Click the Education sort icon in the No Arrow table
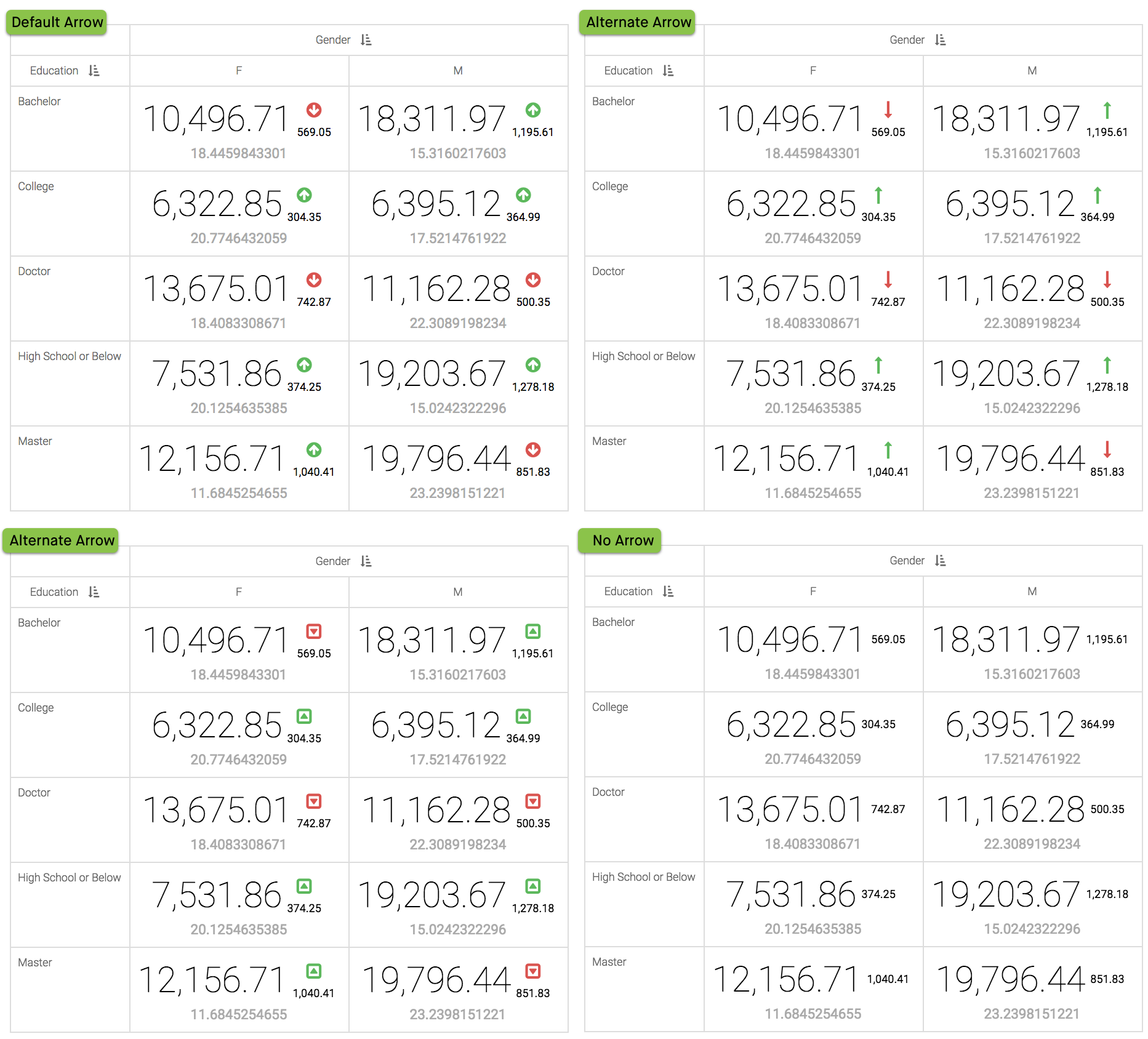 tap(668, 592)
